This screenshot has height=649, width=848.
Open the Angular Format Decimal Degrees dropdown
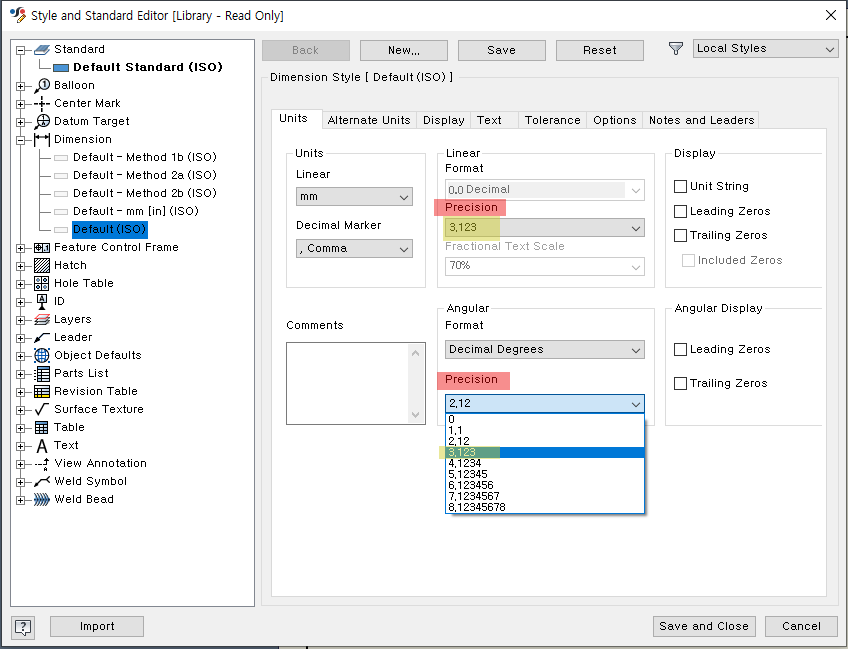545,349
